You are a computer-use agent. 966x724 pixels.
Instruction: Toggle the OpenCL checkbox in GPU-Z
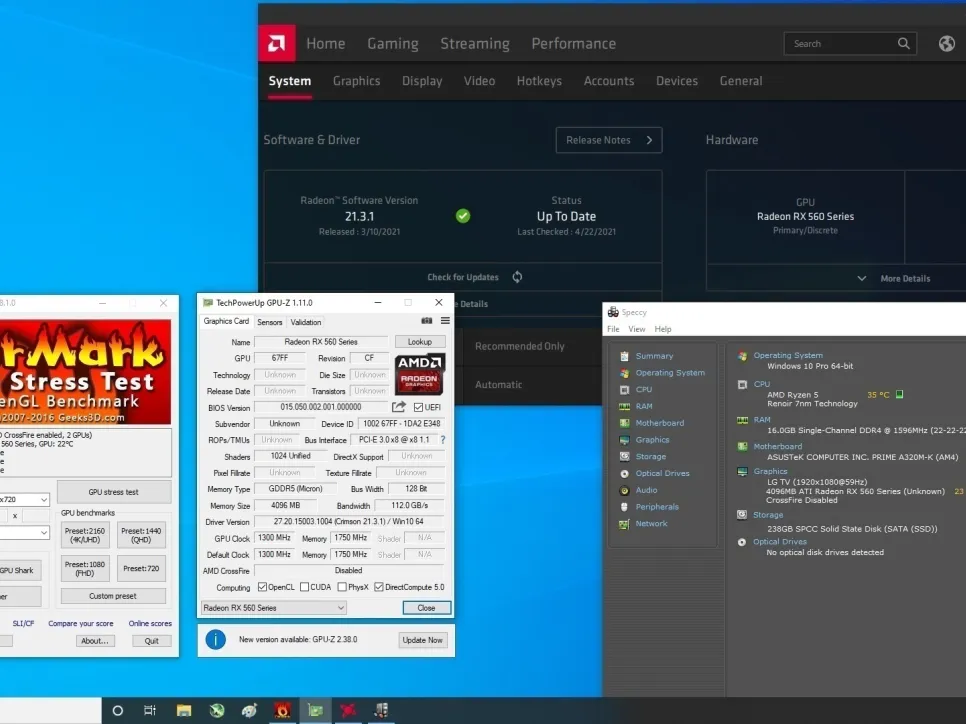[x=262, y=587]
